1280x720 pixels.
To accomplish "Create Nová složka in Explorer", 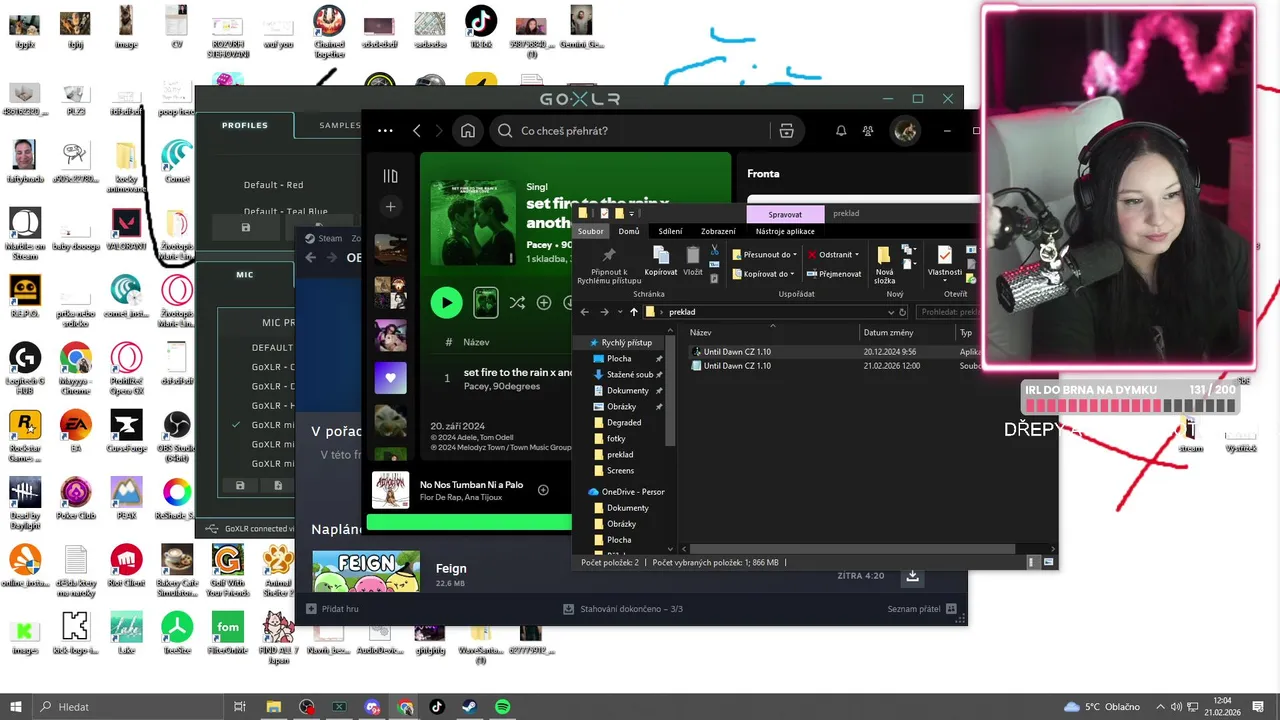I will click(x=884, y=264).
